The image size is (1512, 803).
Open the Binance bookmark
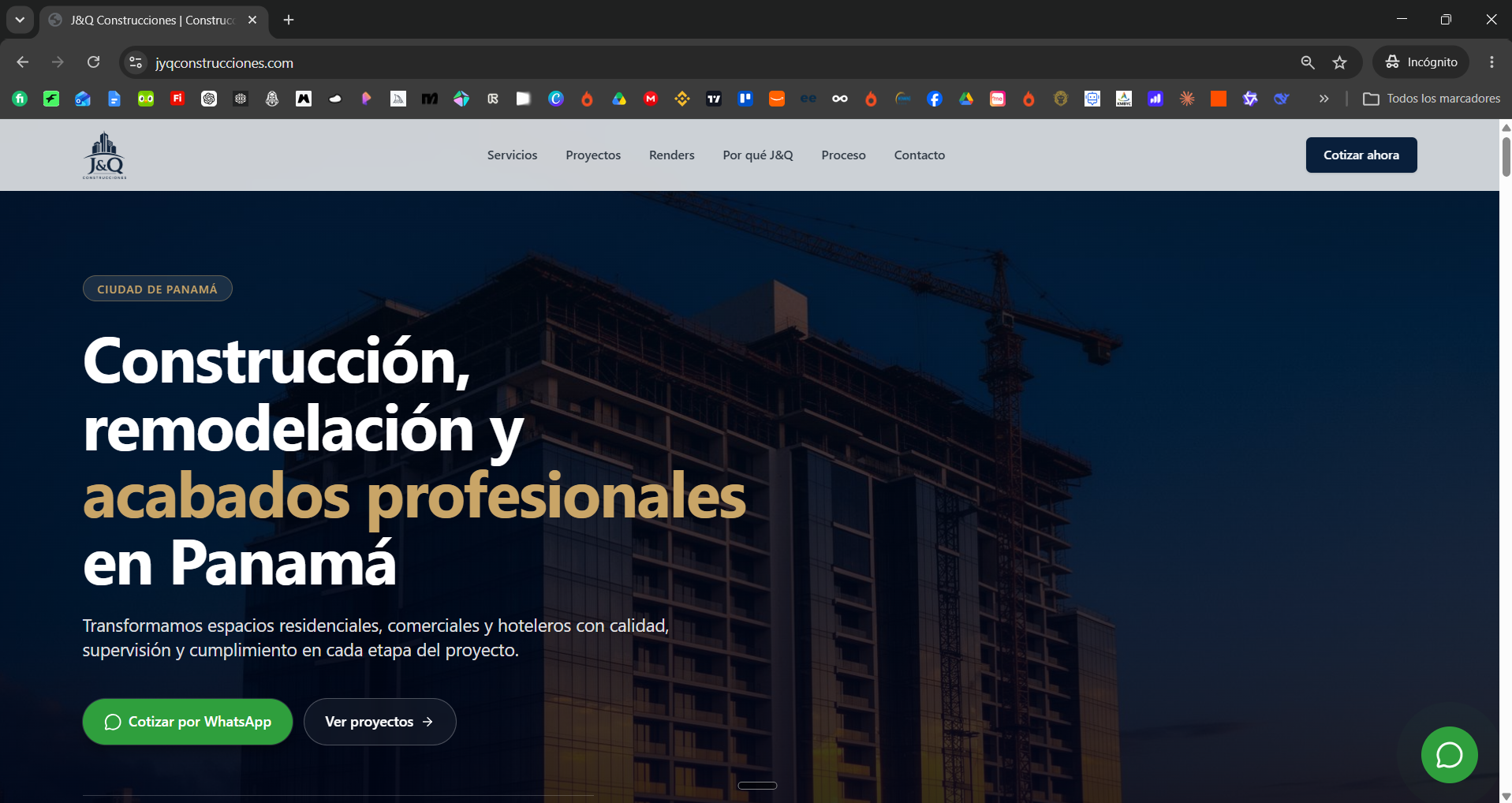pos(682,99)
